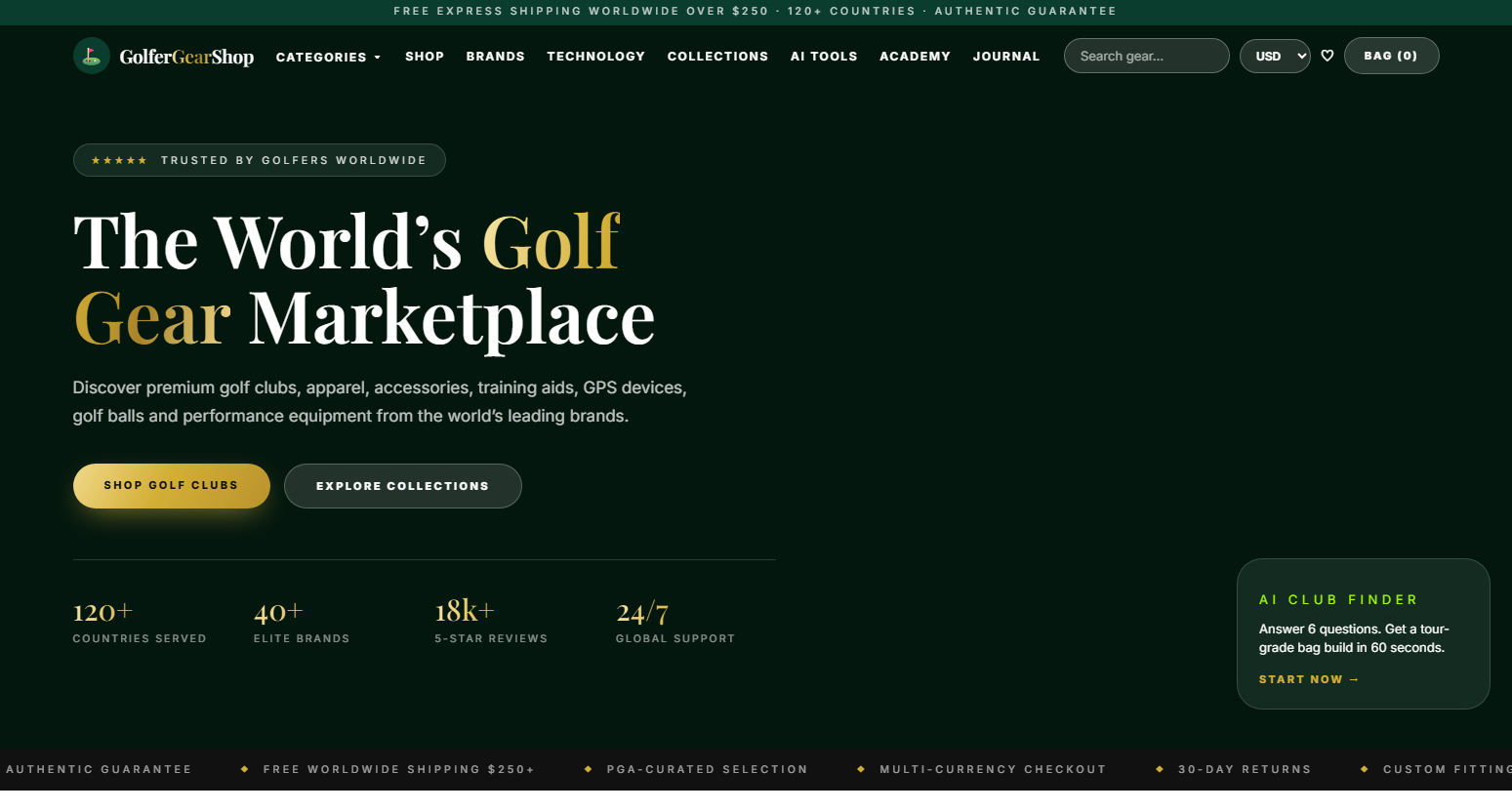Expand the Categories dropdown menu
Screen dimensions: 1512x812
coord(328,57)
